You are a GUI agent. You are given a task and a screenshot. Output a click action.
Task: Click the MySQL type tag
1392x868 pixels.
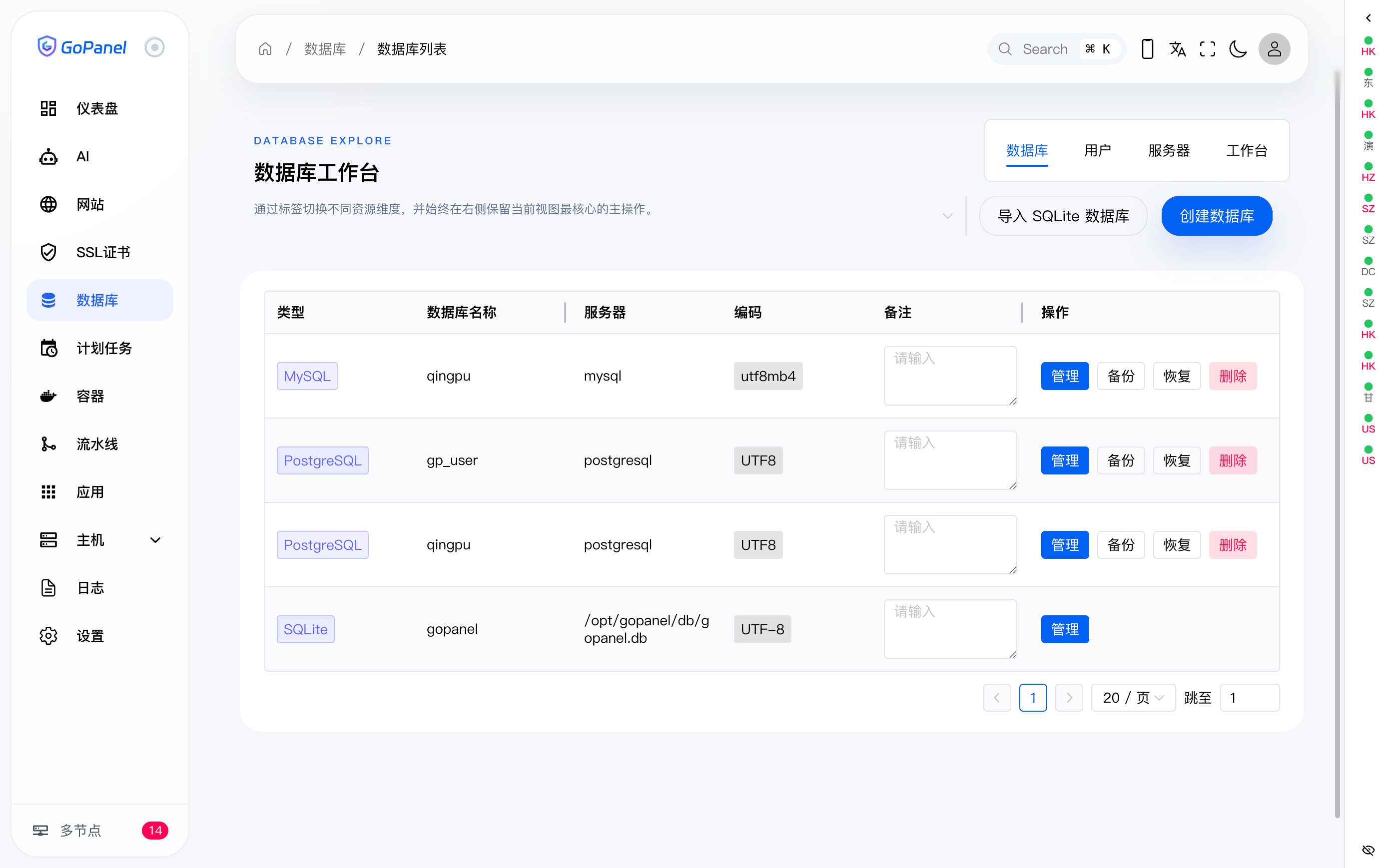[307, 376]
